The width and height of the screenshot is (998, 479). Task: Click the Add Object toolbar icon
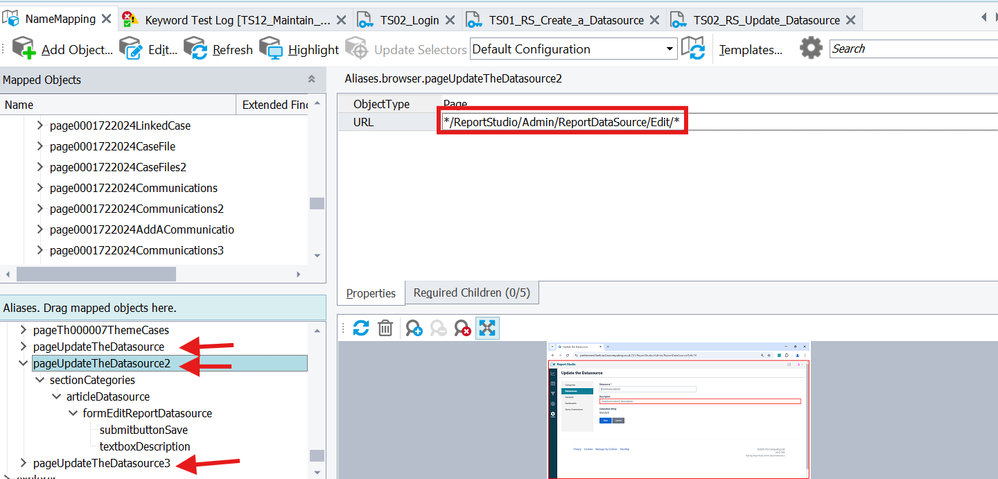pos(24,49)
